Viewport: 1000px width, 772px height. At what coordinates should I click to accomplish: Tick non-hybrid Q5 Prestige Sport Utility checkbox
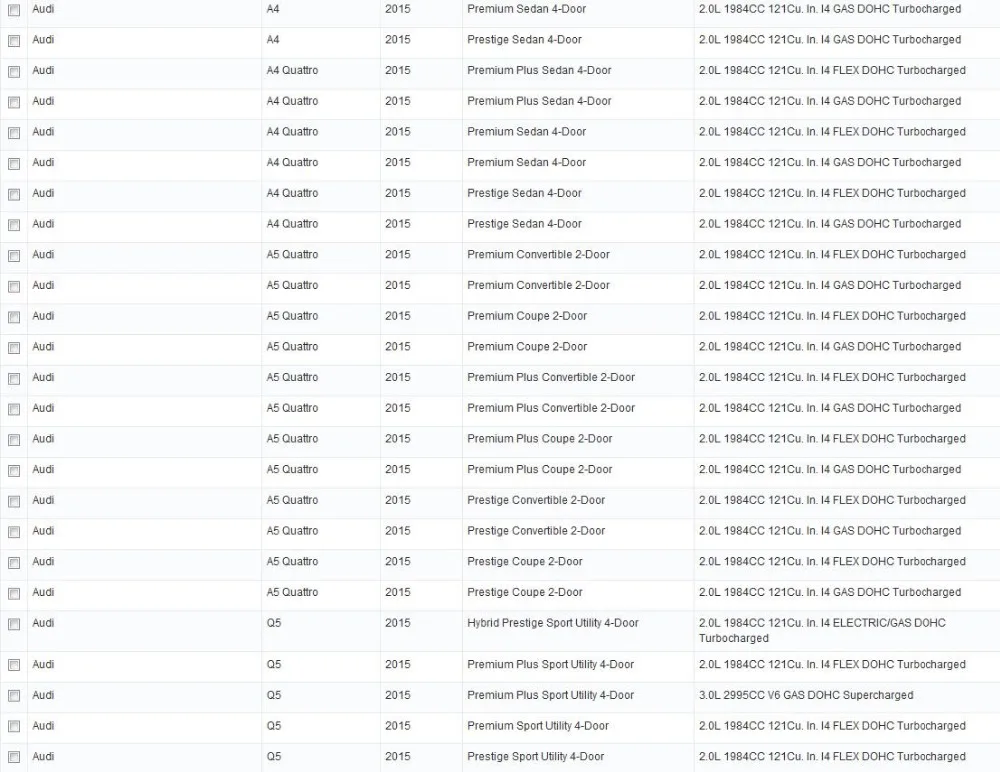pos(14,757)
